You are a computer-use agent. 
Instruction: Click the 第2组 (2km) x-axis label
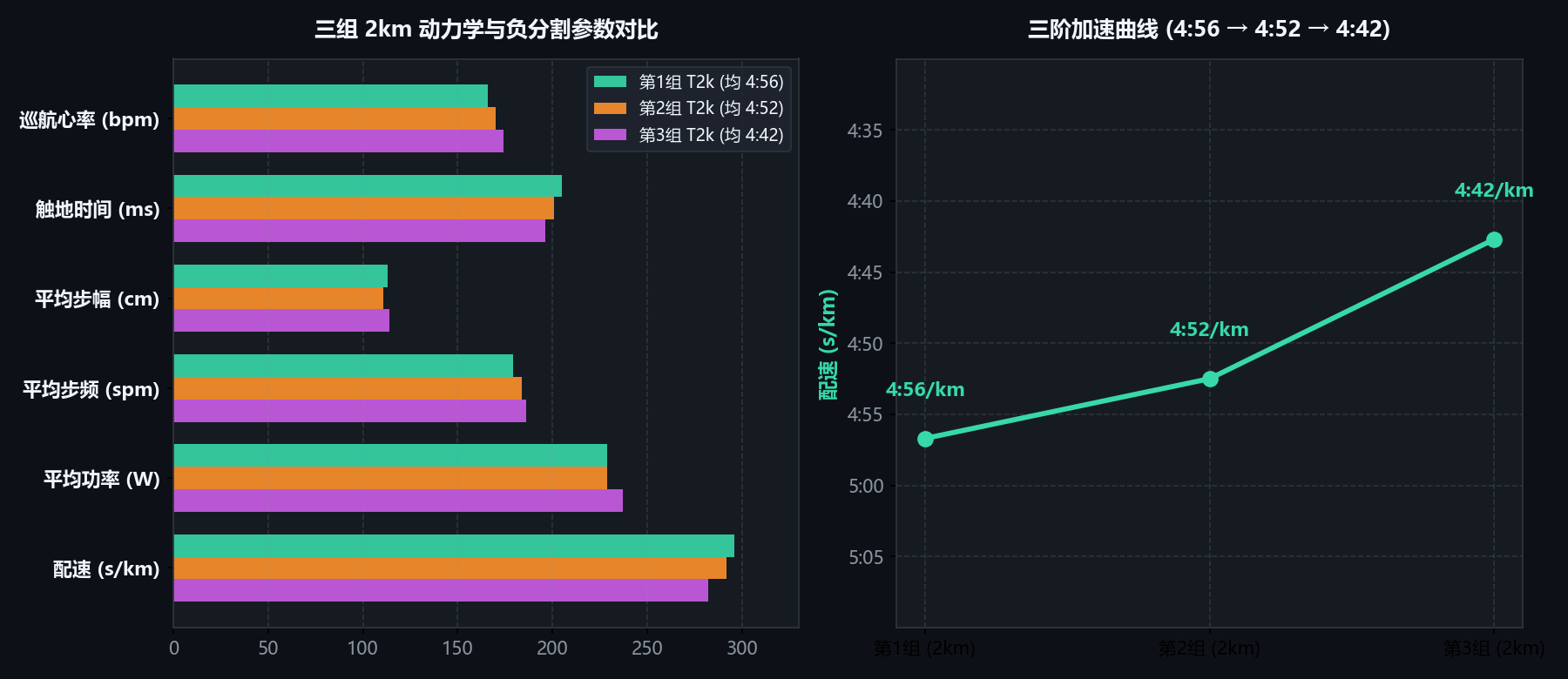tap(1209, 649)
